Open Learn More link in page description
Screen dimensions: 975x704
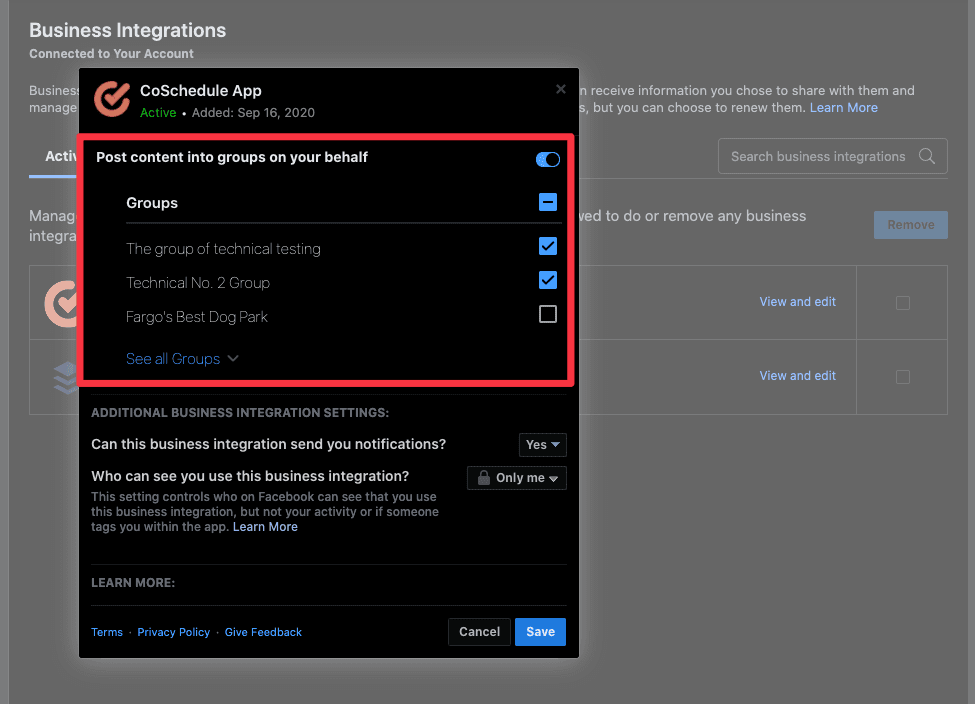click(x=843, y=108)
